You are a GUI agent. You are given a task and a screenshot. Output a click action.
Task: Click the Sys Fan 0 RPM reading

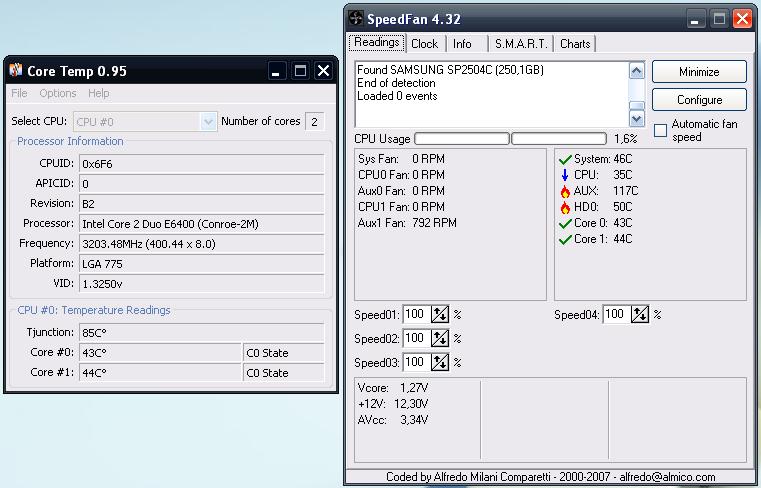point(401,159)
